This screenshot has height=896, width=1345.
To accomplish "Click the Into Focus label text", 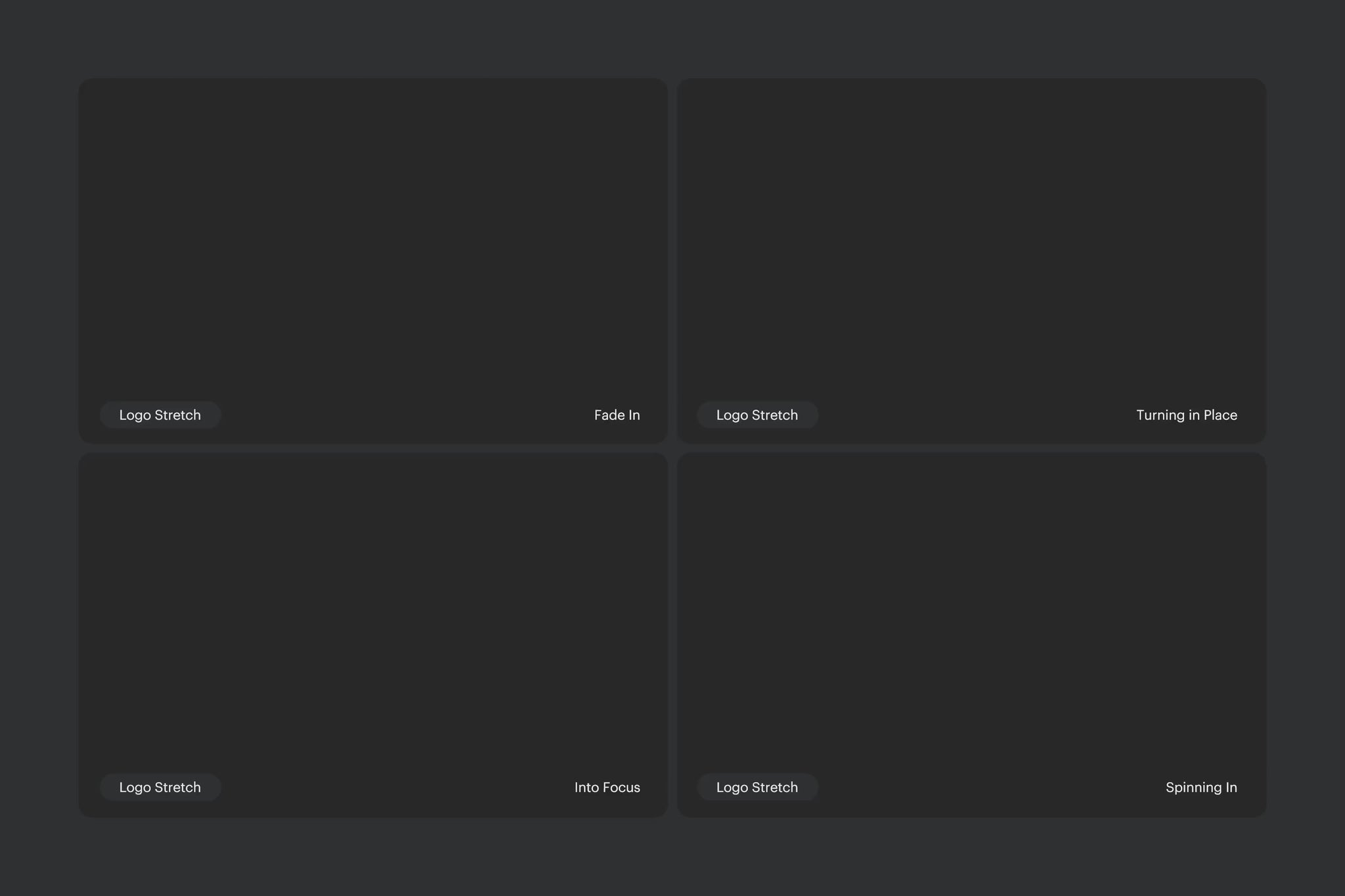I will tap(607, 787).
